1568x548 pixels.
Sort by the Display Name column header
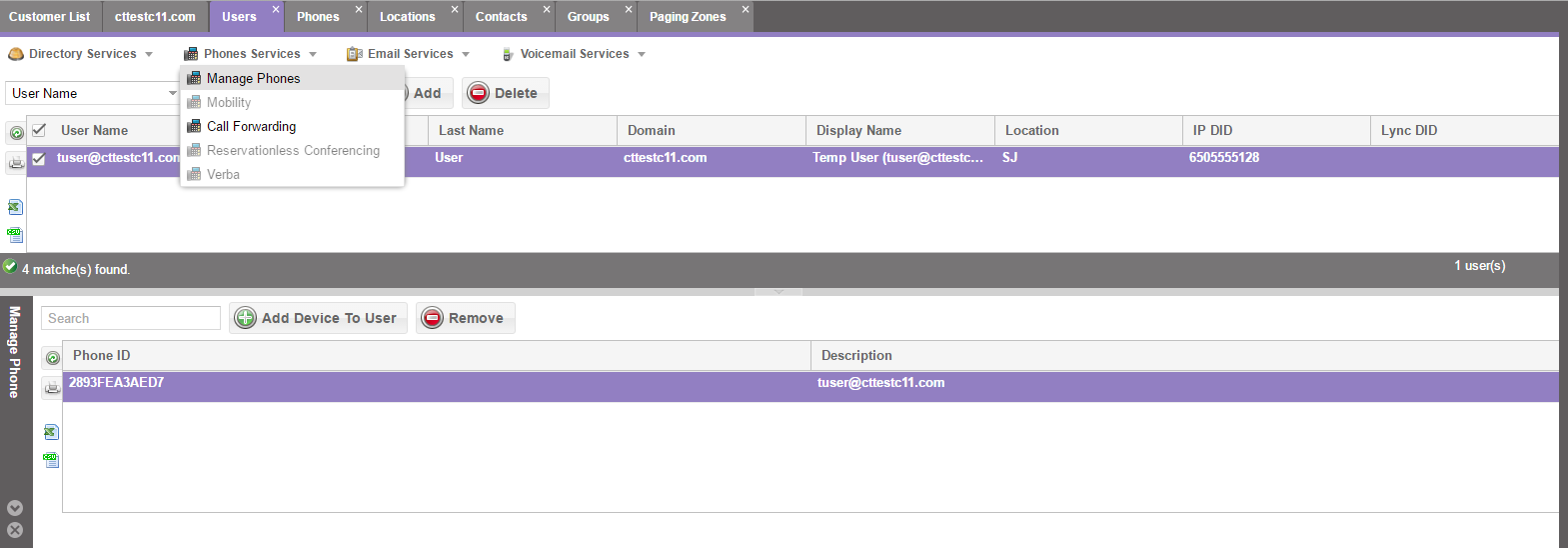900,130
